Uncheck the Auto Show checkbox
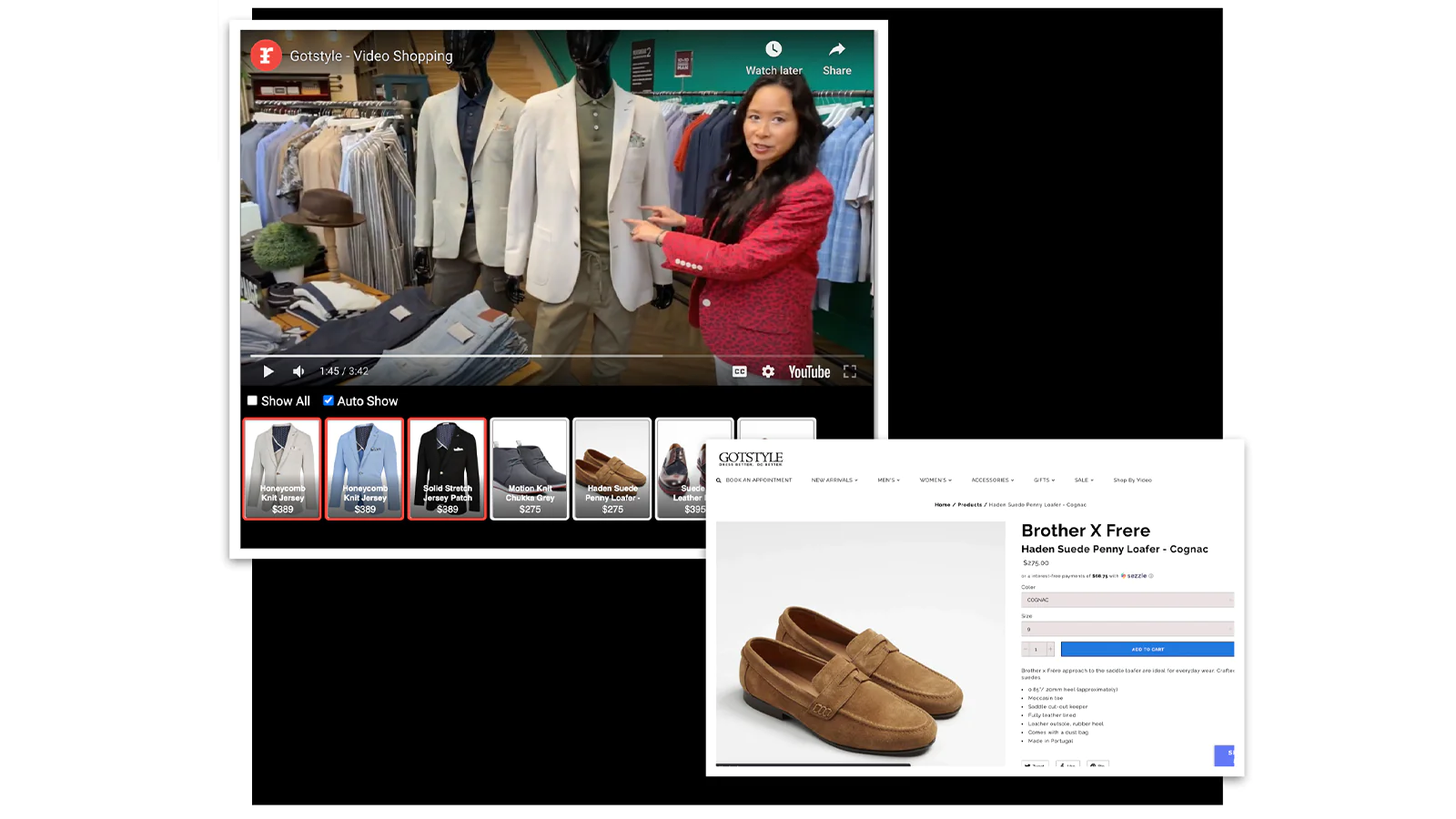The height and width of the screenshot is (819, 1456). coord(329,400)
